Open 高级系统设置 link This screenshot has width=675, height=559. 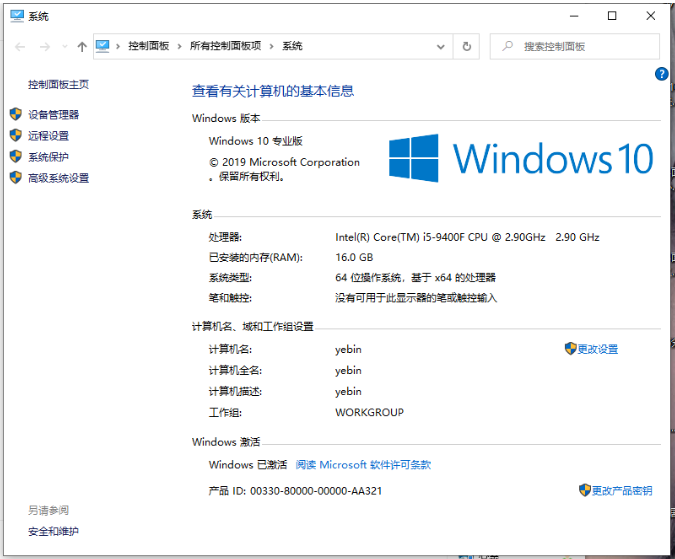coord(58,178)
